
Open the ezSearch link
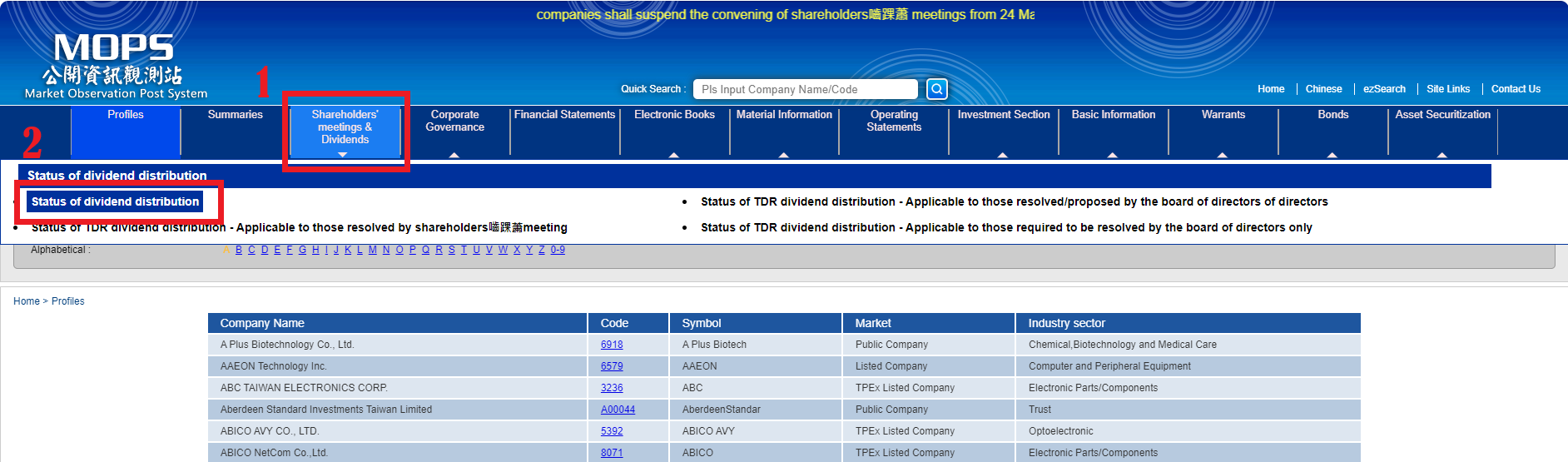point(1384,89)
